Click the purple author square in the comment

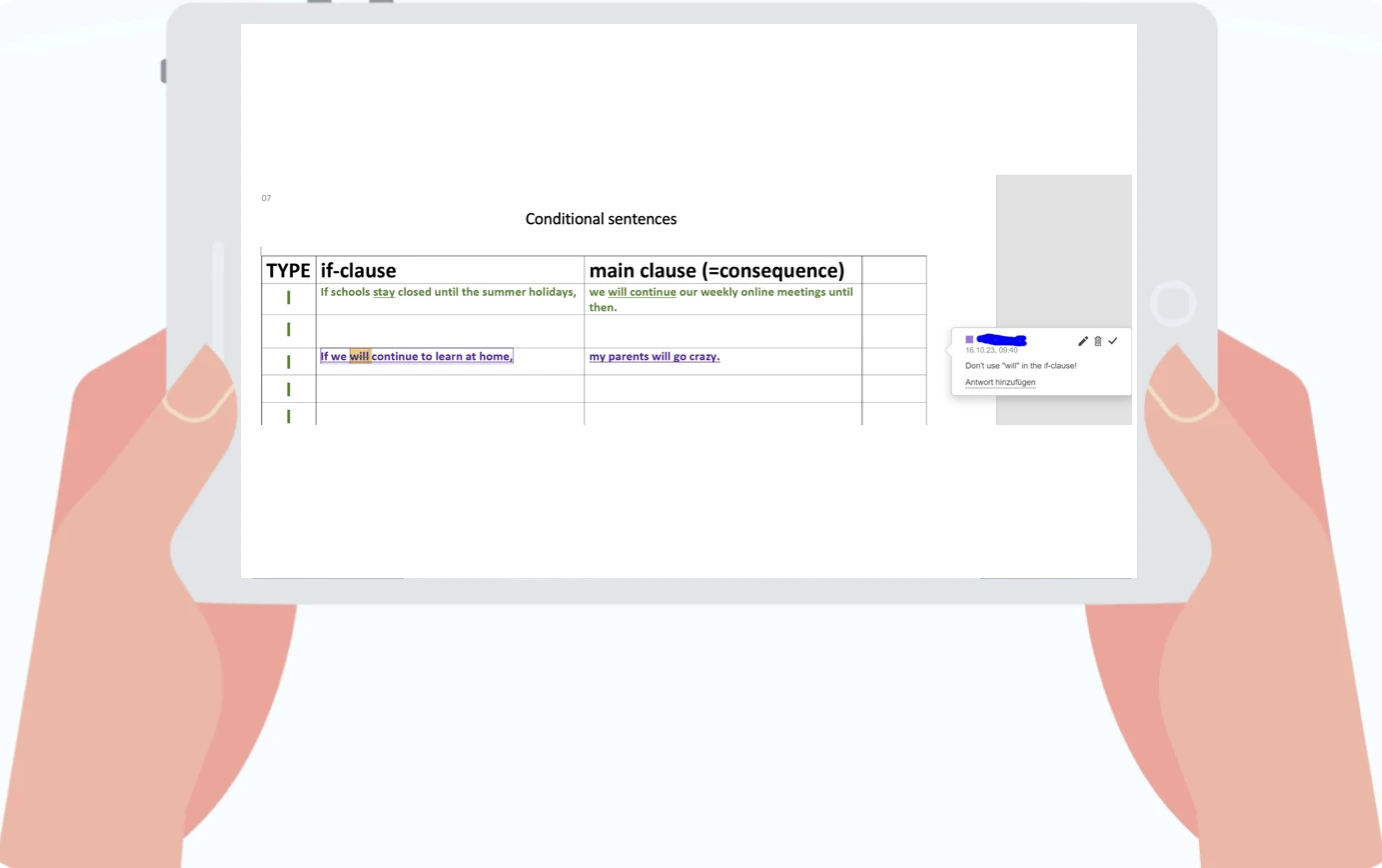(969, 340)
